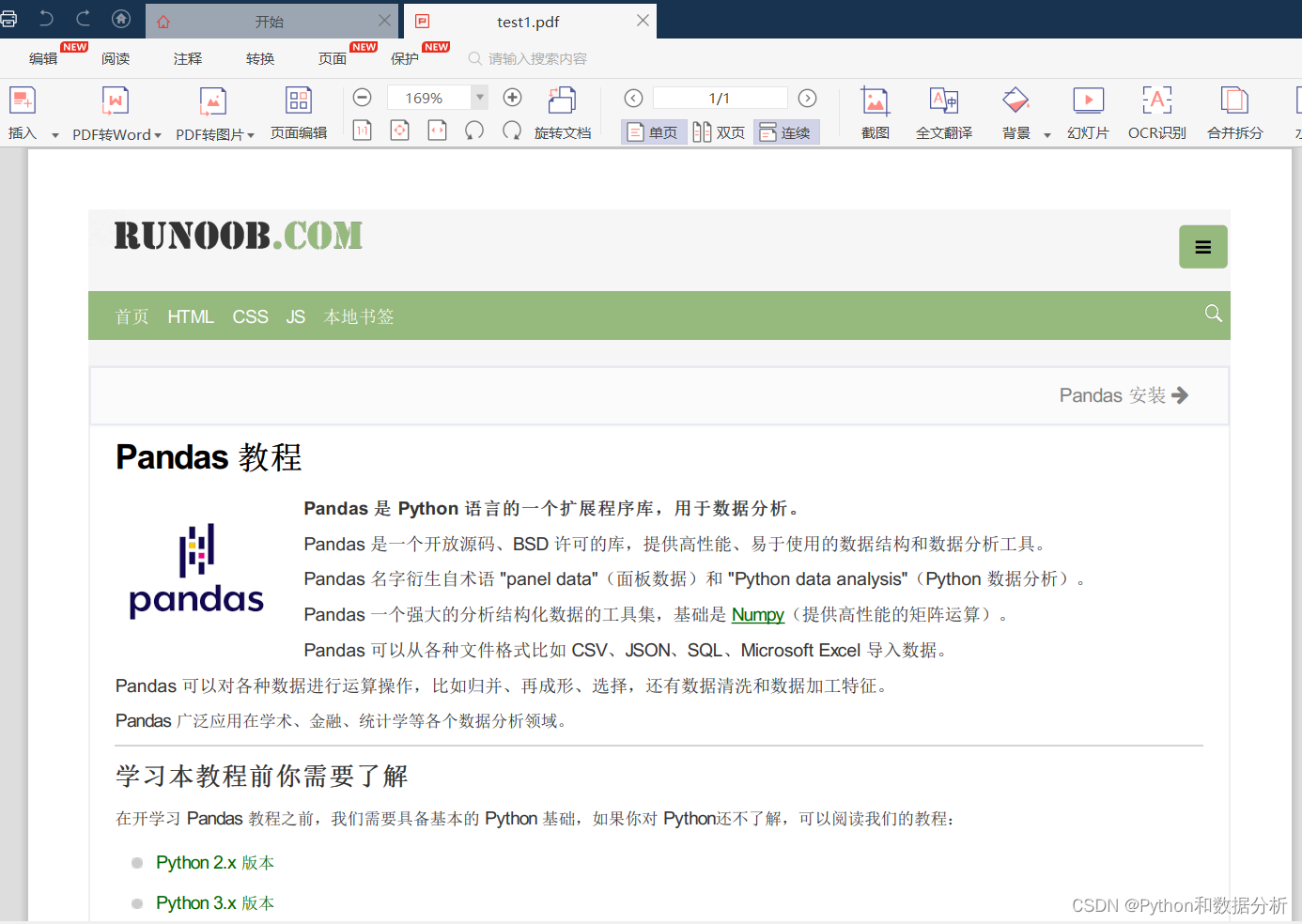This screenshot has height=924, width=1302.
Task: Open the Python 3.x 版本 tutorial link
Action: tap(214, 902)
